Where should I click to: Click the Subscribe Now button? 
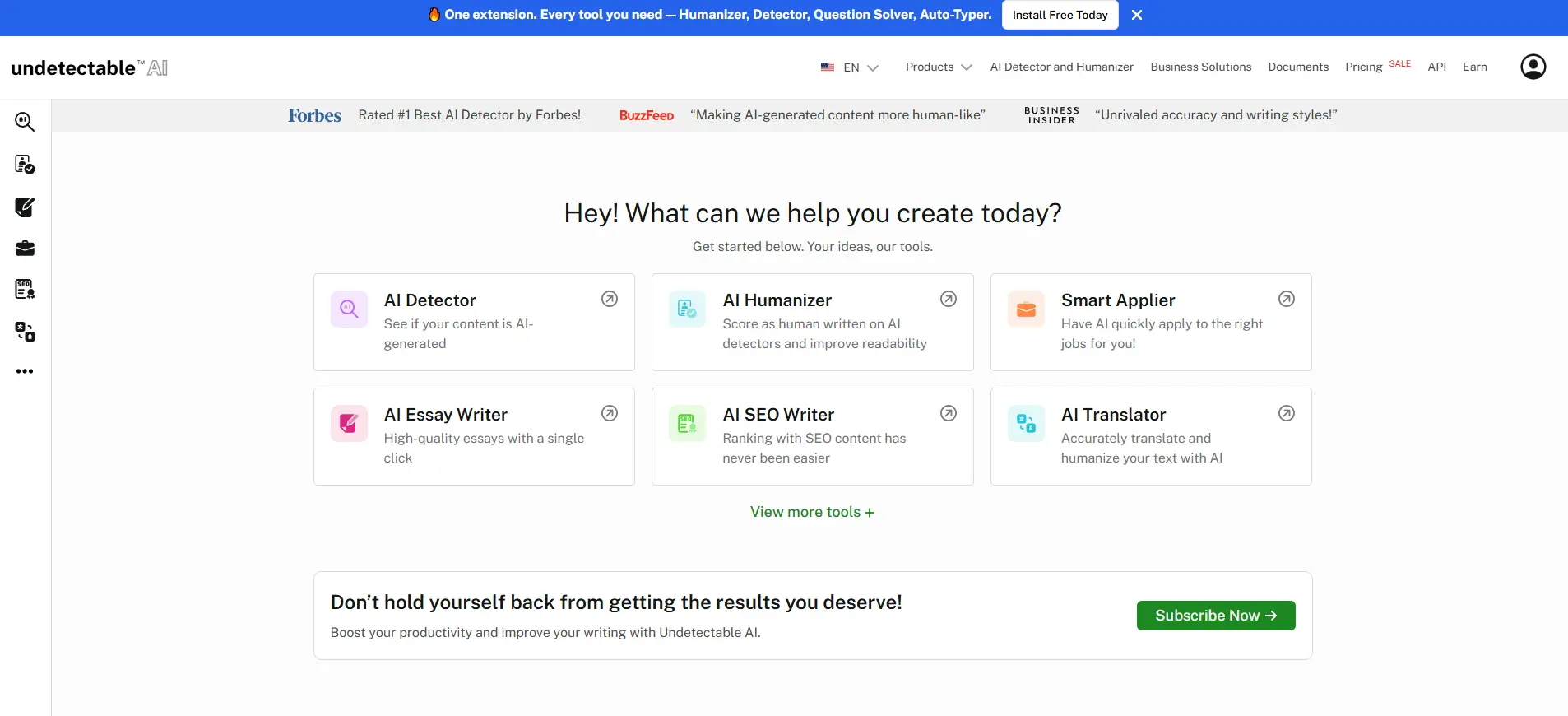coord(1216,616)
